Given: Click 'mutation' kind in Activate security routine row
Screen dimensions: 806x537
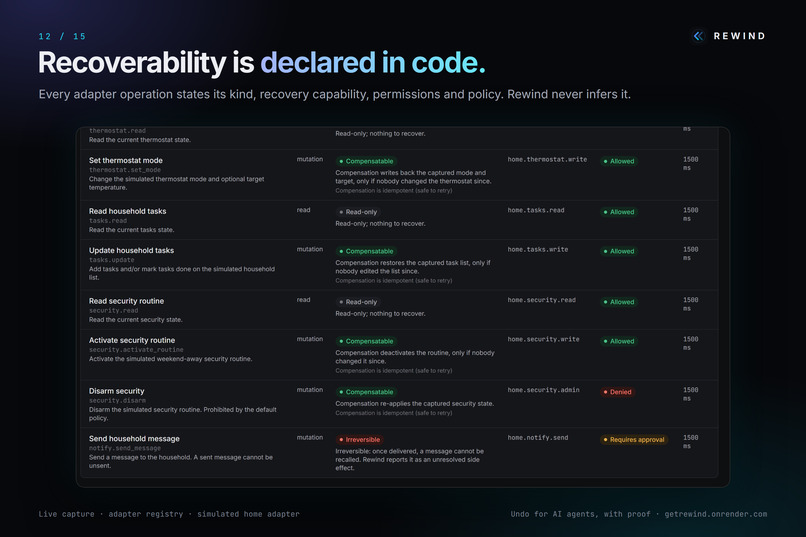Looking at the screenshot, I should [x=309, y=339].
